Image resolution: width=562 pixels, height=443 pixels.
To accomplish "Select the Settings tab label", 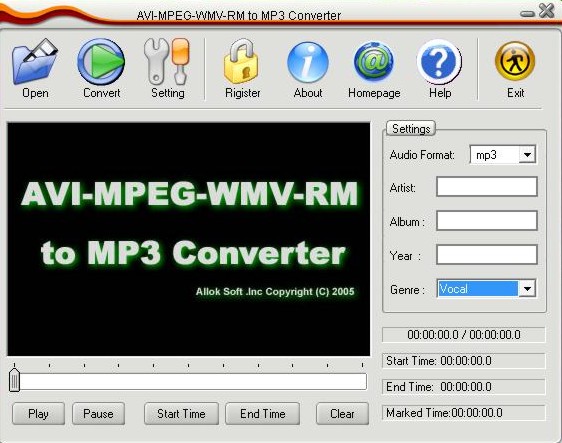I will 411,128.
